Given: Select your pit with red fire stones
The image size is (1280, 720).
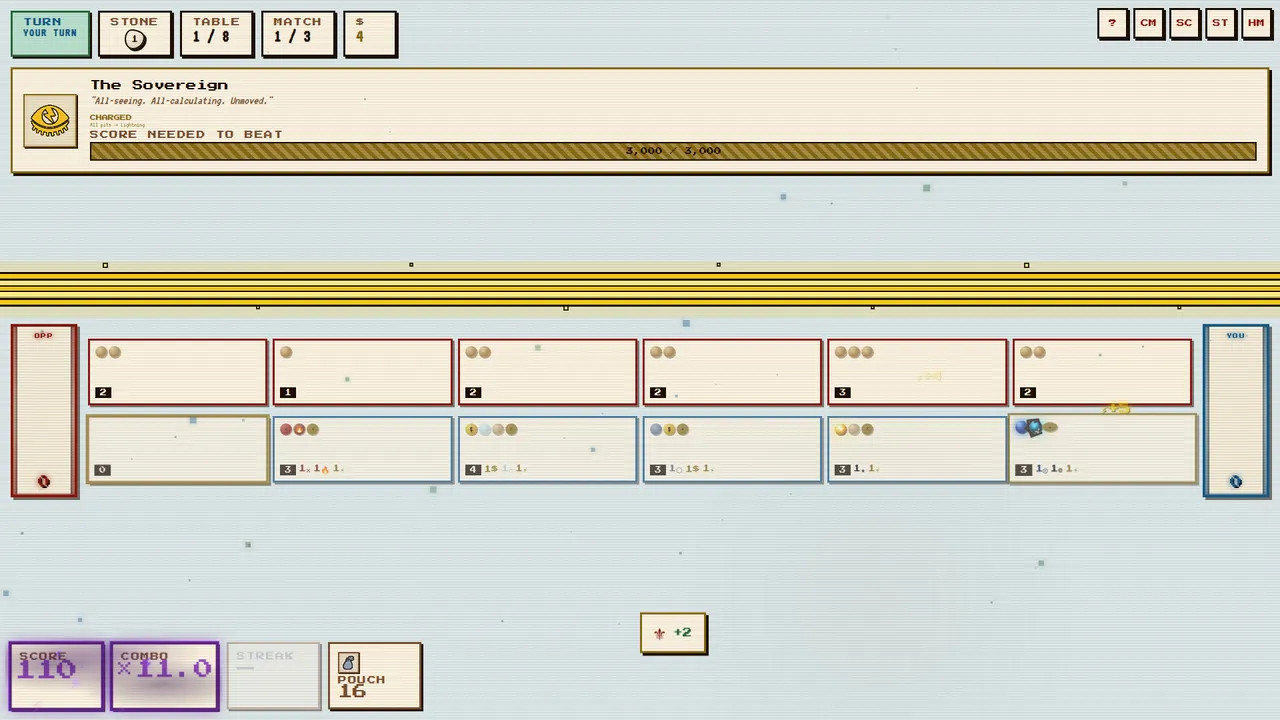Looking at the screenshot, I should (363, 449).
